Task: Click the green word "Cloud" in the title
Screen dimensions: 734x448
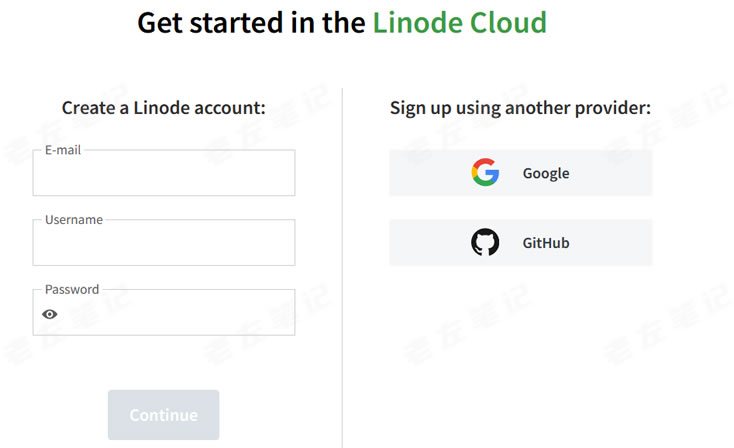Action: pos(511,22)
